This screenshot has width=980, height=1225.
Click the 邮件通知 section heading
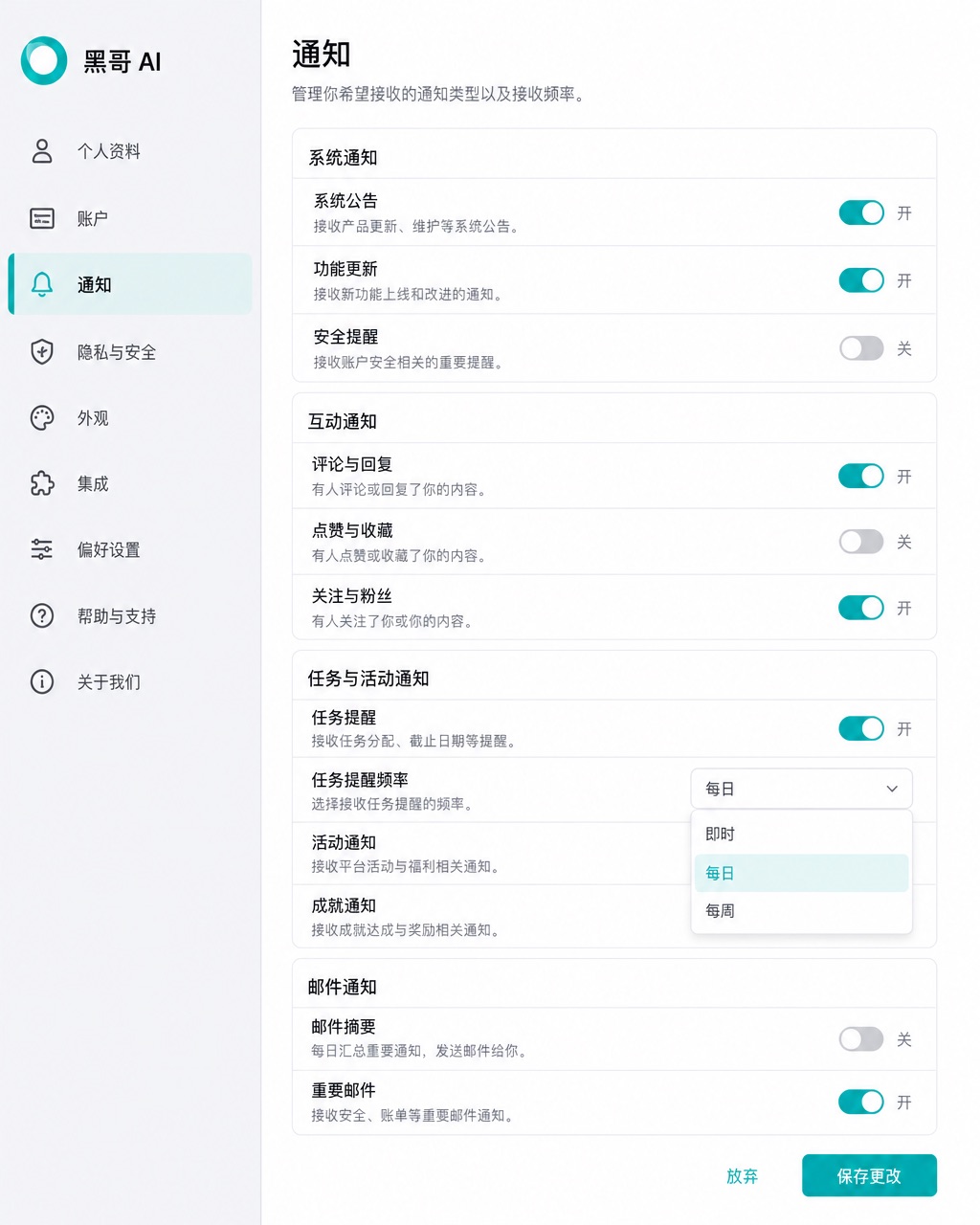[x=343, y=987]
